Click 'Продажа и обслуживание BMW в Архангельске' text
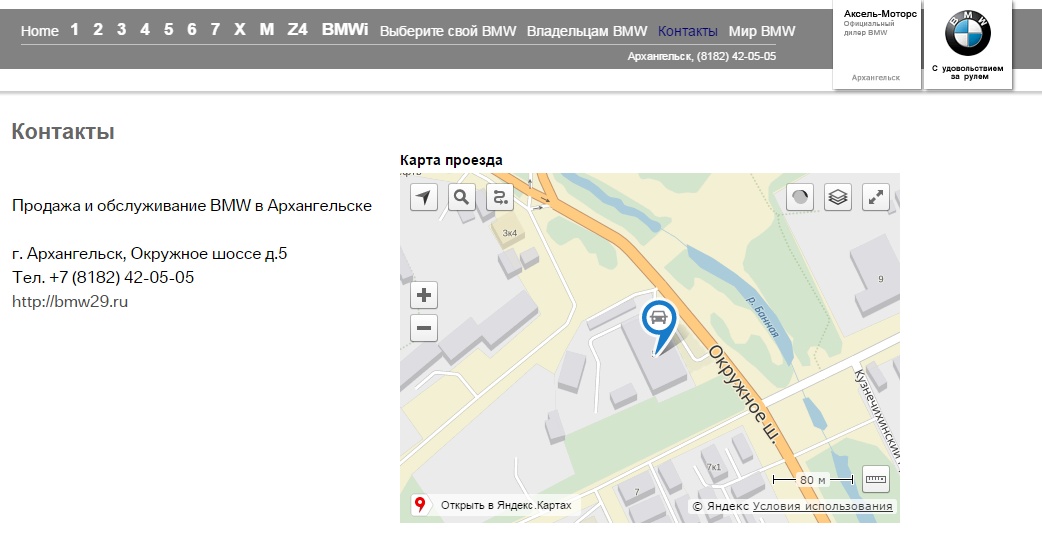The image size is (1042, 554). click(x=192, y=206)
